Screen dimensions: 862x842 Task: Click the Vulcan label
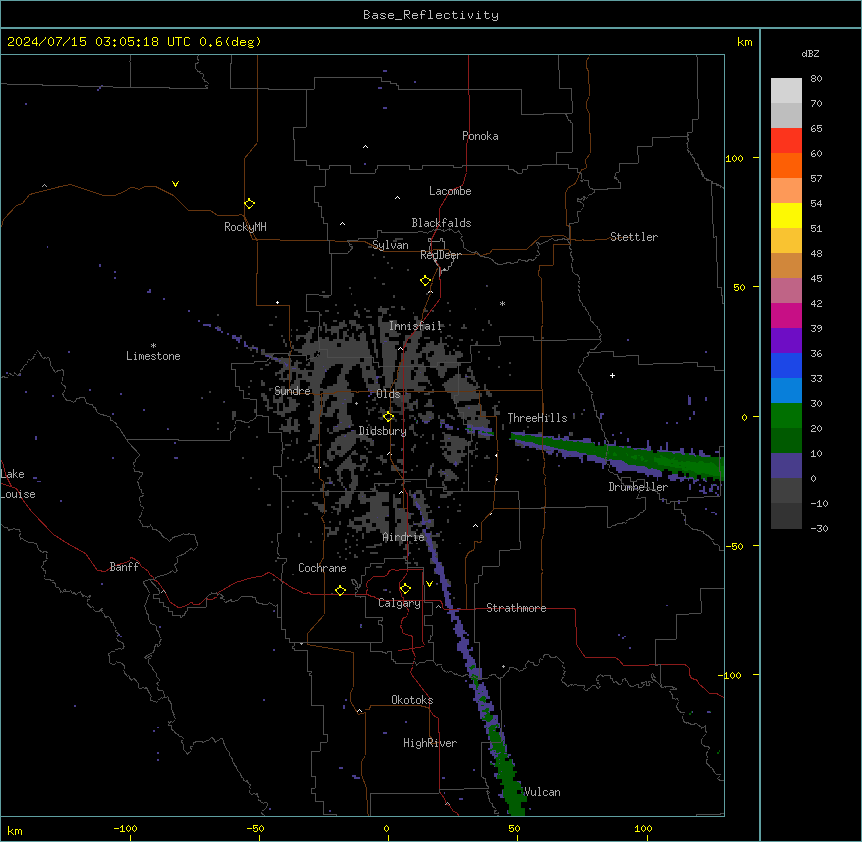coord(542,792)
